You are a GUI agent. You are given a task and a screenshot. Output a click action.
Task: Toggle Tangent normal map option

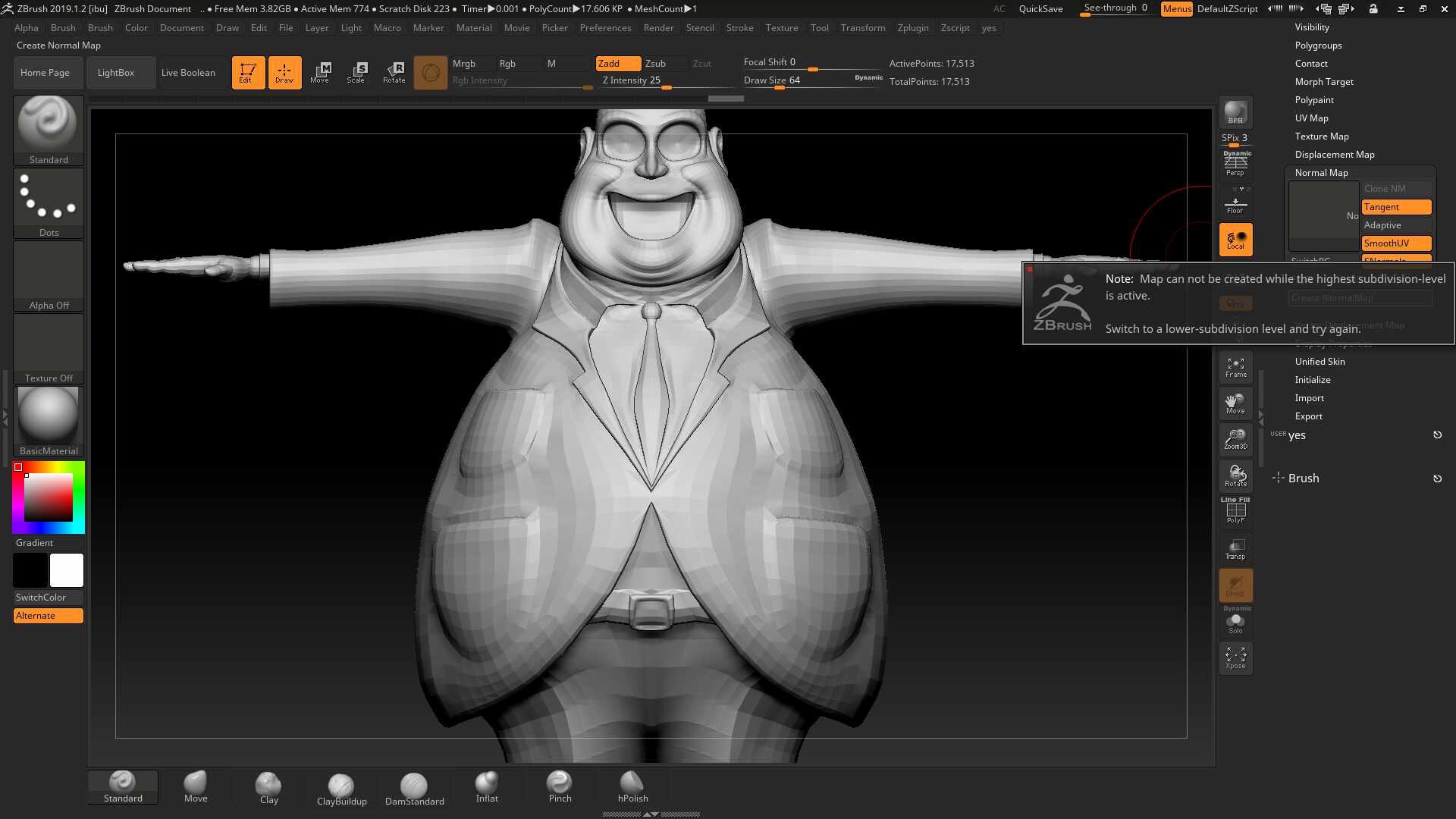pos(1396,207)
